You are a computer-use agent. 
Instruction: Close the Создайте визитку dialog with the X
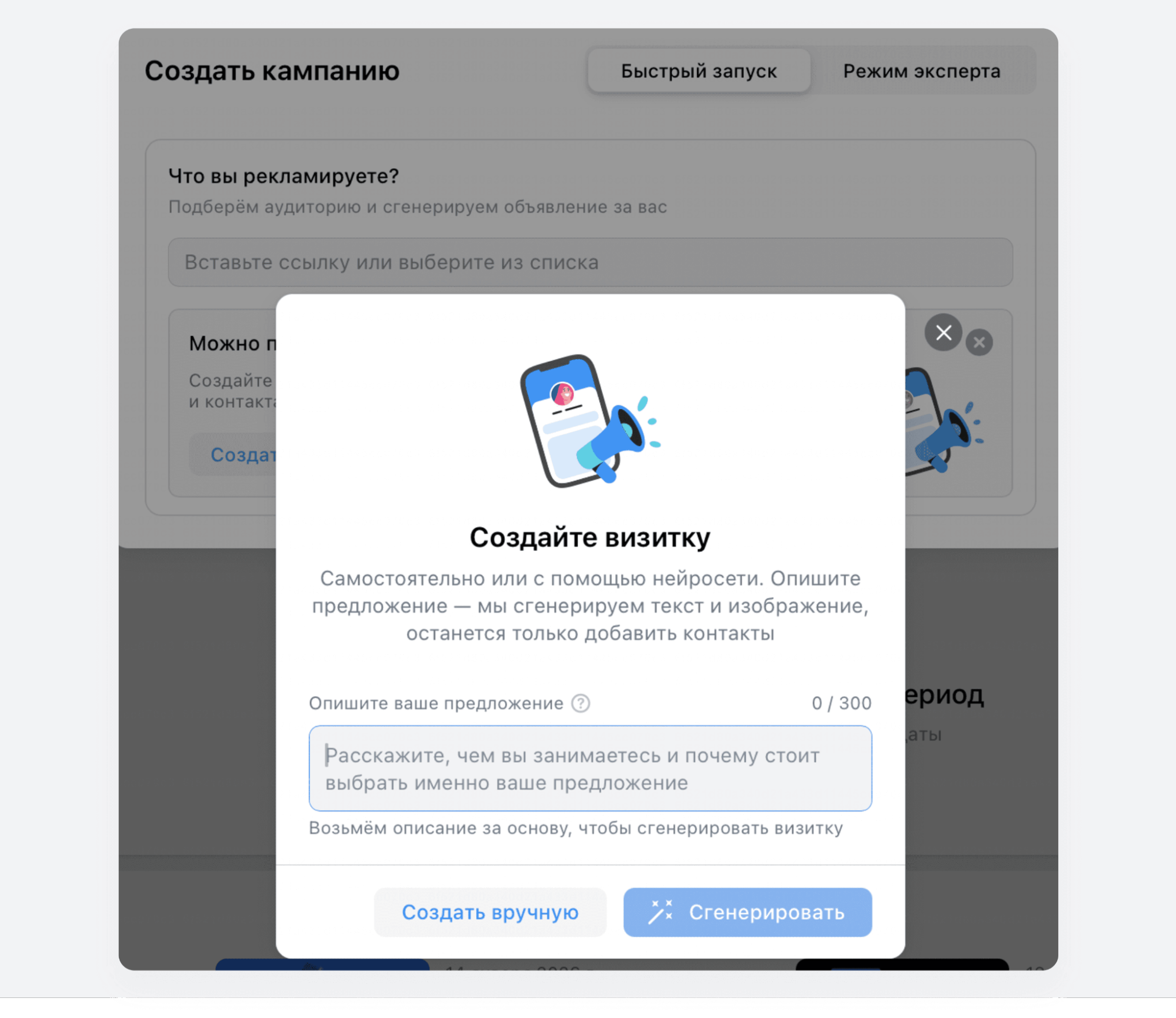(943, 332)
